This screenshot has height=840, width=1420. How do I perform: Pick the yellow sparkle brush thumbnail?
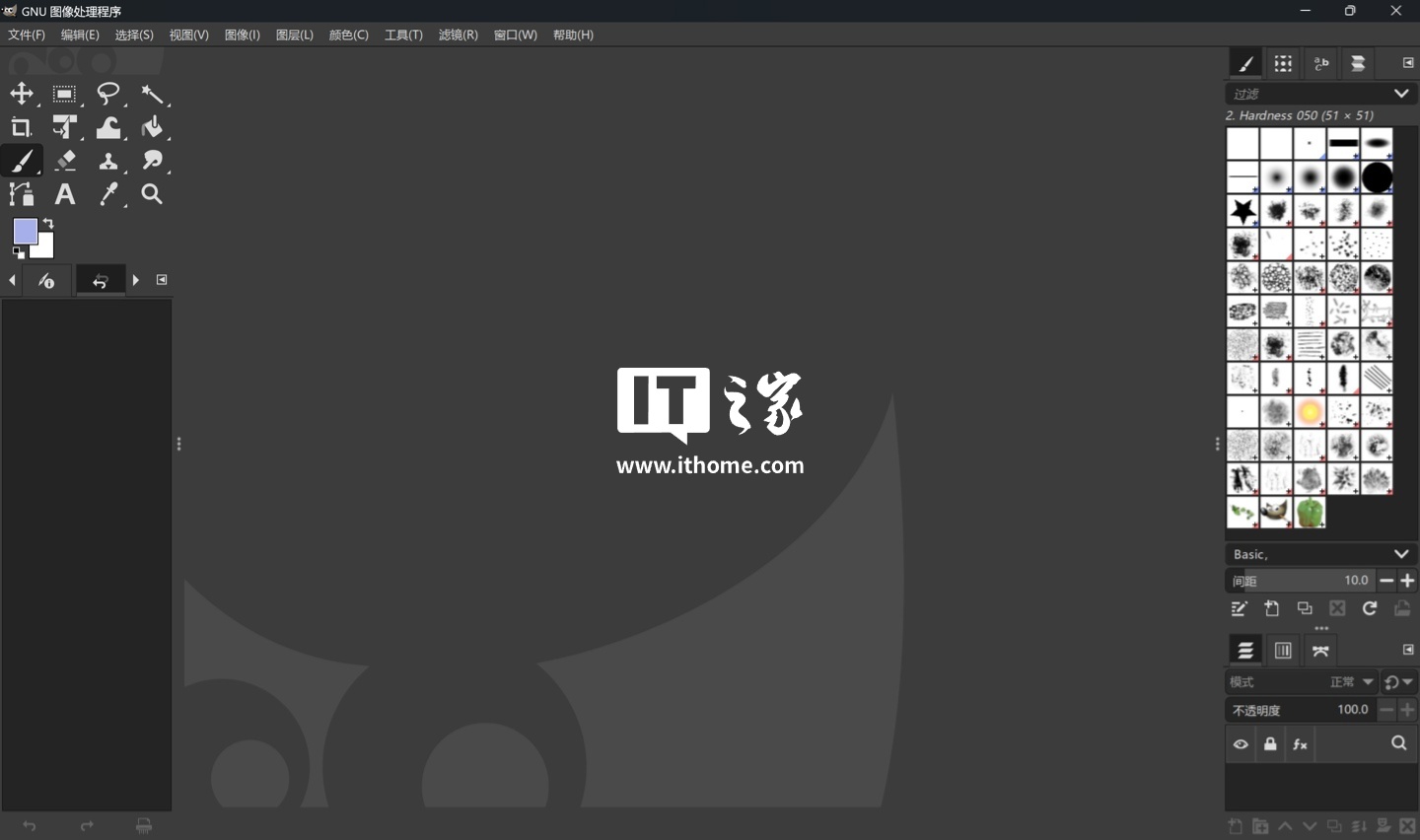(x=1310, y=412)
